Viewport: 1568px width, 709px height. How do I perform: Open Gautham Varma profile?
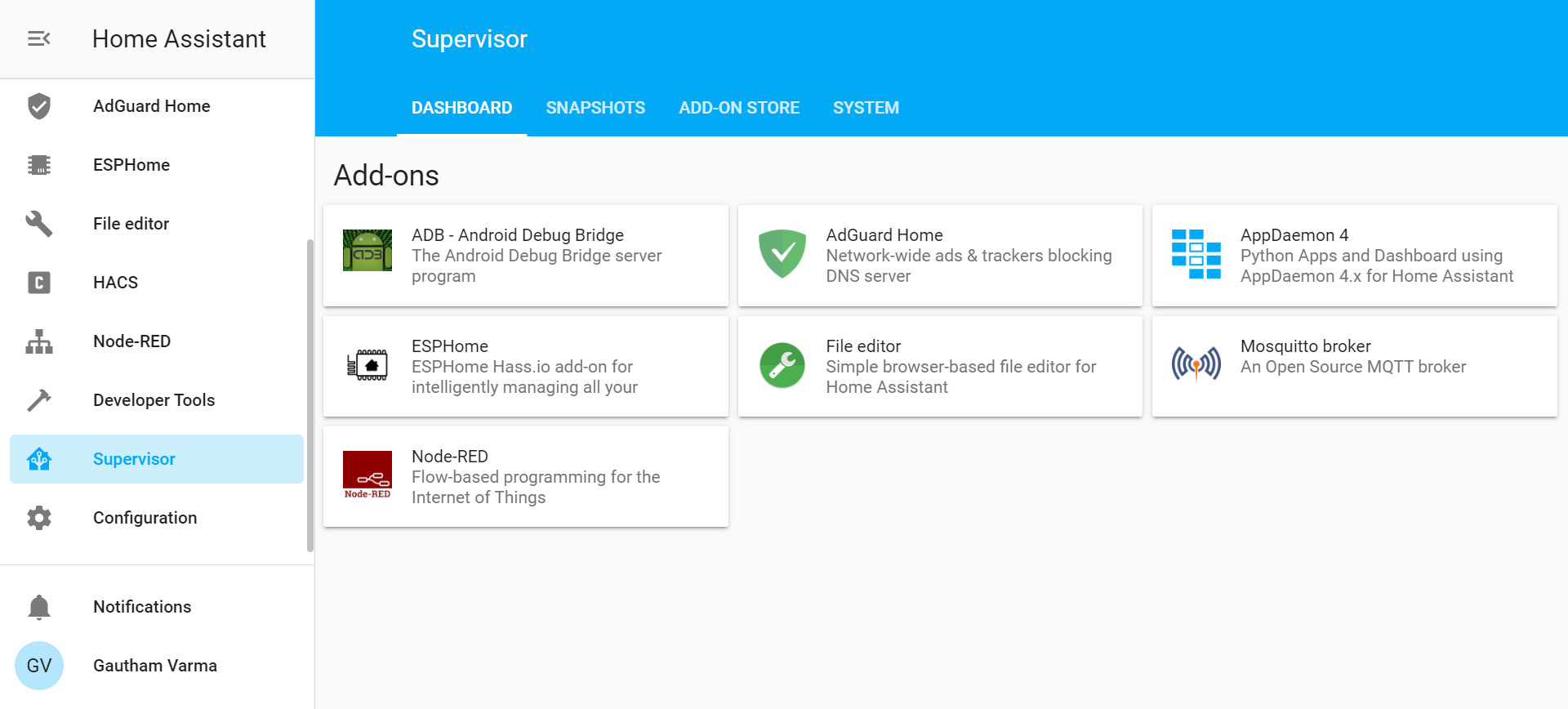[x=157, y=666]
